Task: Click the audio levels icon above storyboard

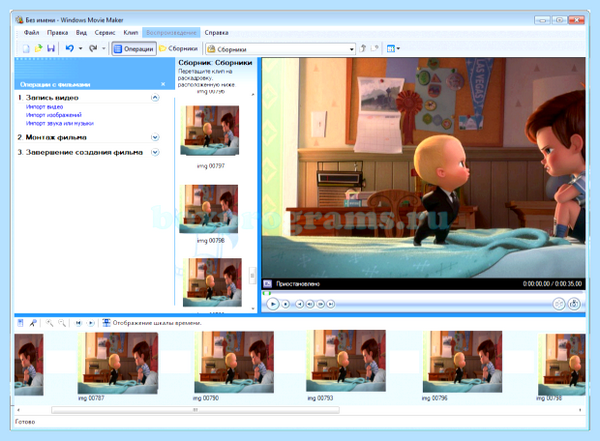Action: click(x=20, y=323)
